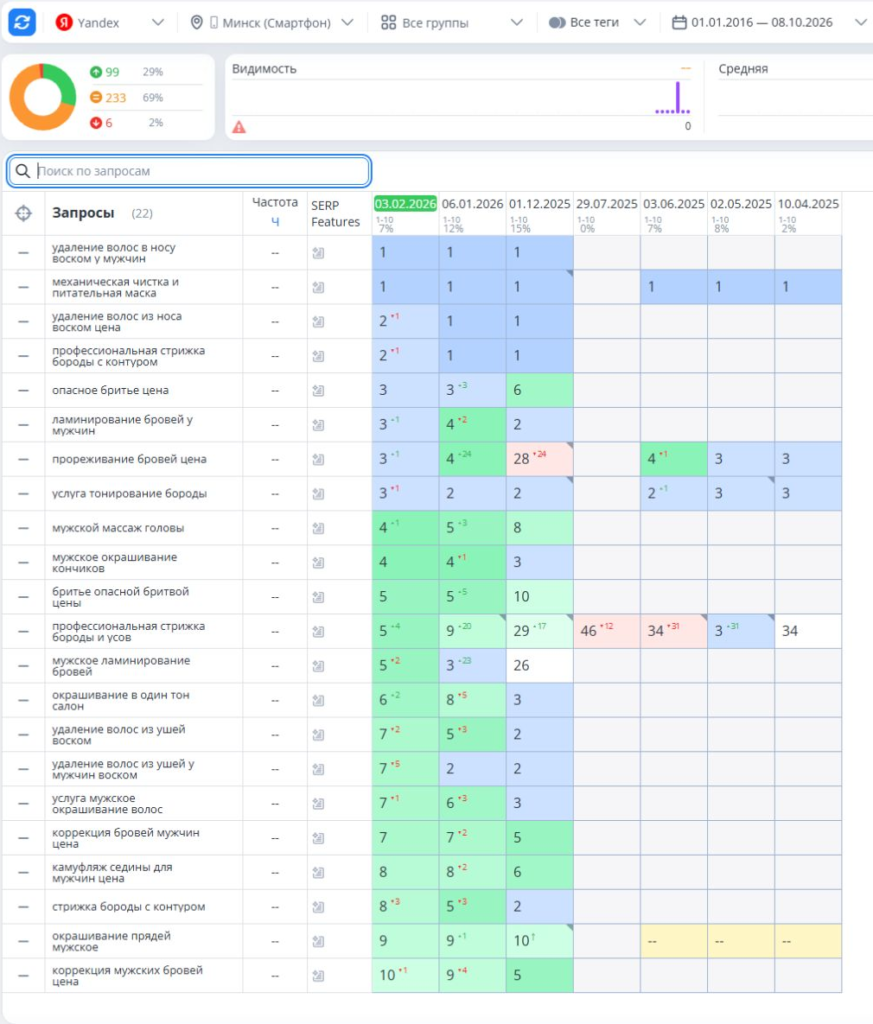Image resolution: width=873 pixels, height=1024 pixels.
Task: Open the query «удаление волос из ушей у мужчин воском»
Action: point(123,769)
